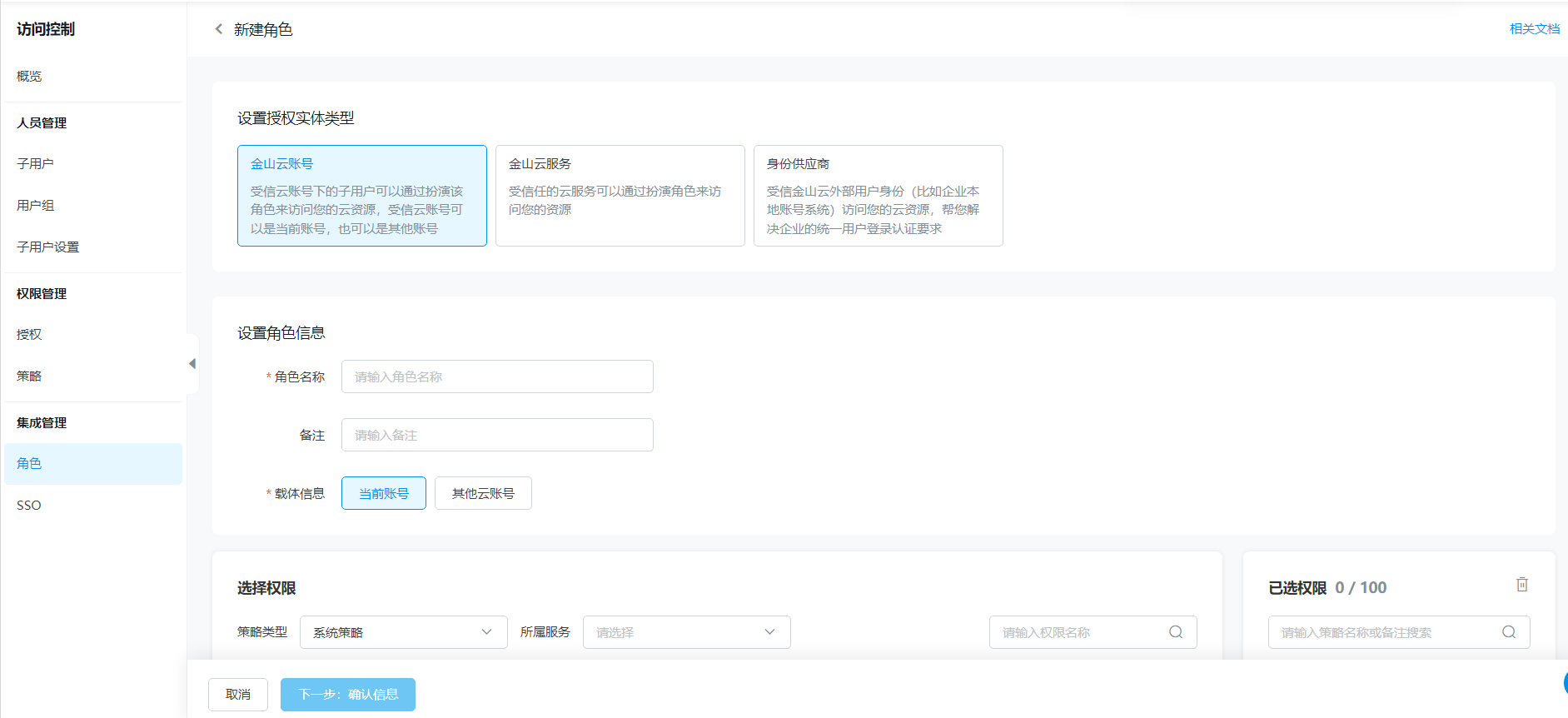This screenshot has height=718, width=1568.
Task: Open the 策略类型 dropdown showing 系统策略
Action: [x=403, y=632]
